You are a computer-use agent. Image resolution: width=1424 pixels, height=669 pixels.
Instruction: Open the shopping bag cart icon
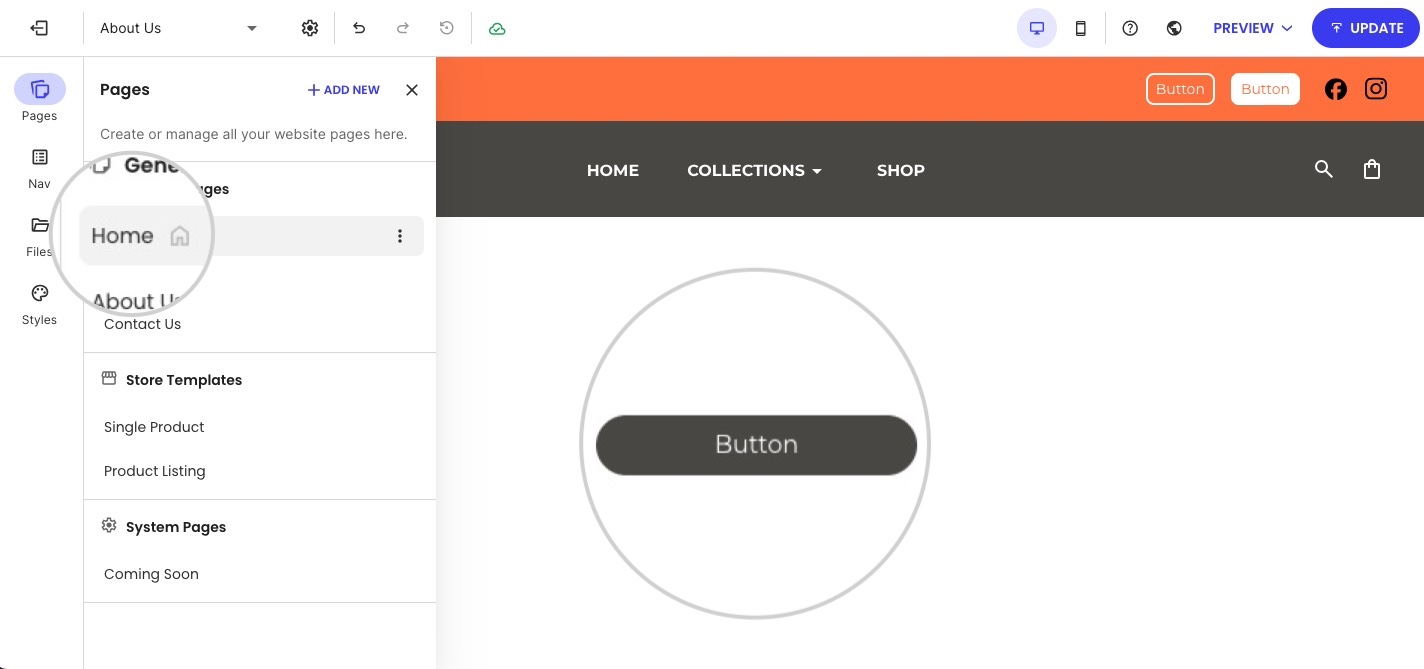pyautogui.click(x=1372, y=169)
